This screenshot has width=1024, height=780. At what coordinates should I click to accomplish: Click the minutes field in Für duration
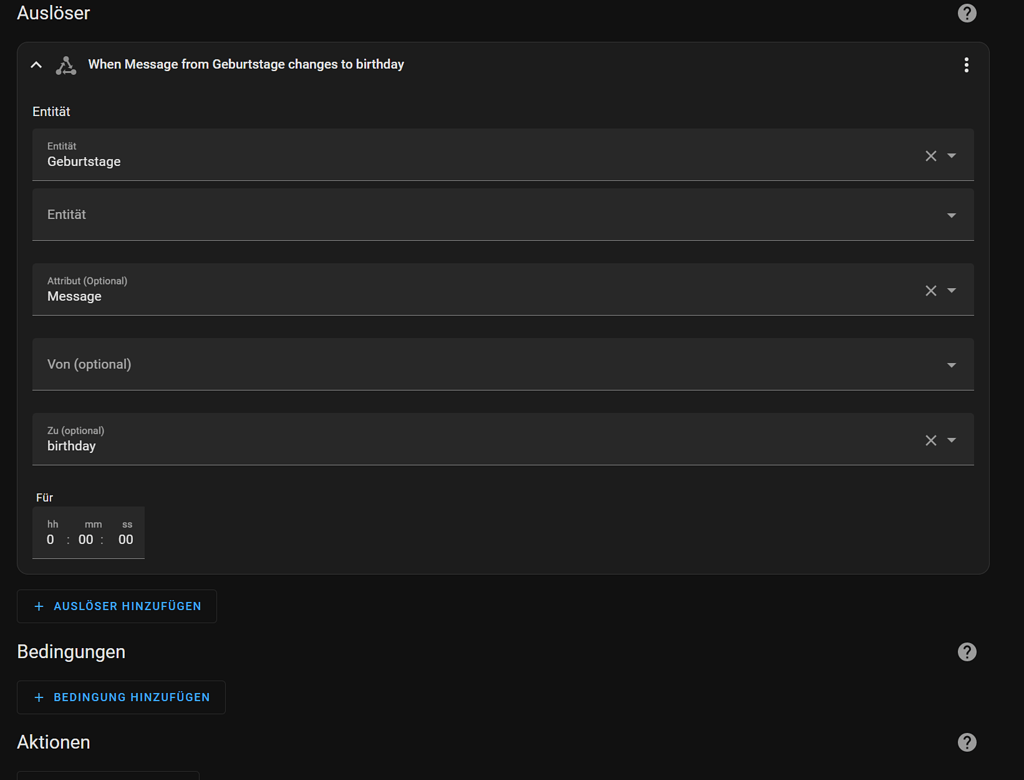pos(86,539)
